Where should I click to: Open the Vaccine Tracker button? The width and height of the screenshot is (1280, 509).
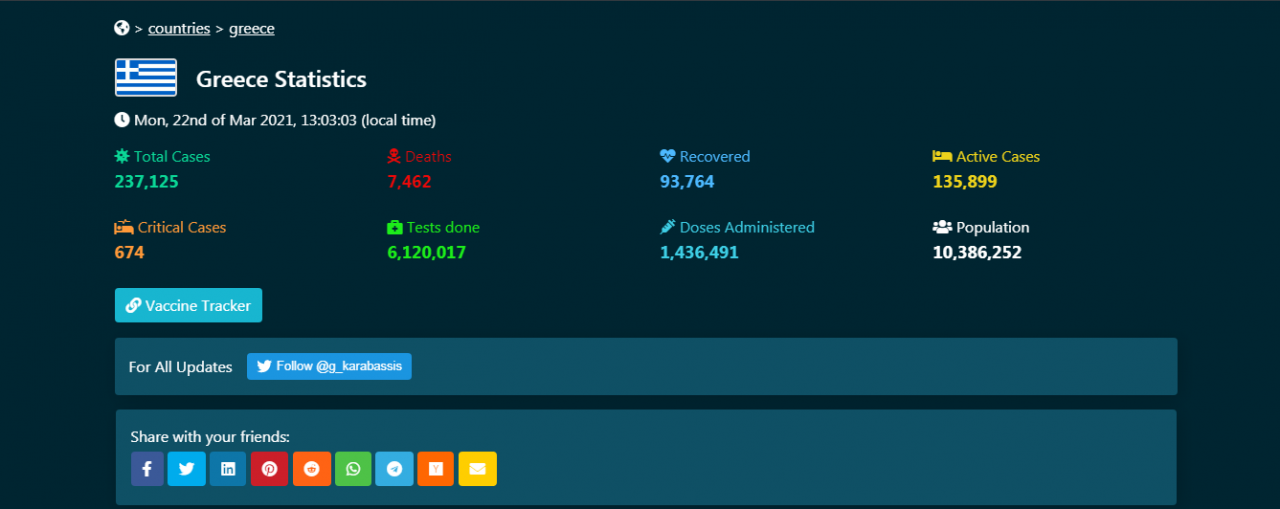188,306
